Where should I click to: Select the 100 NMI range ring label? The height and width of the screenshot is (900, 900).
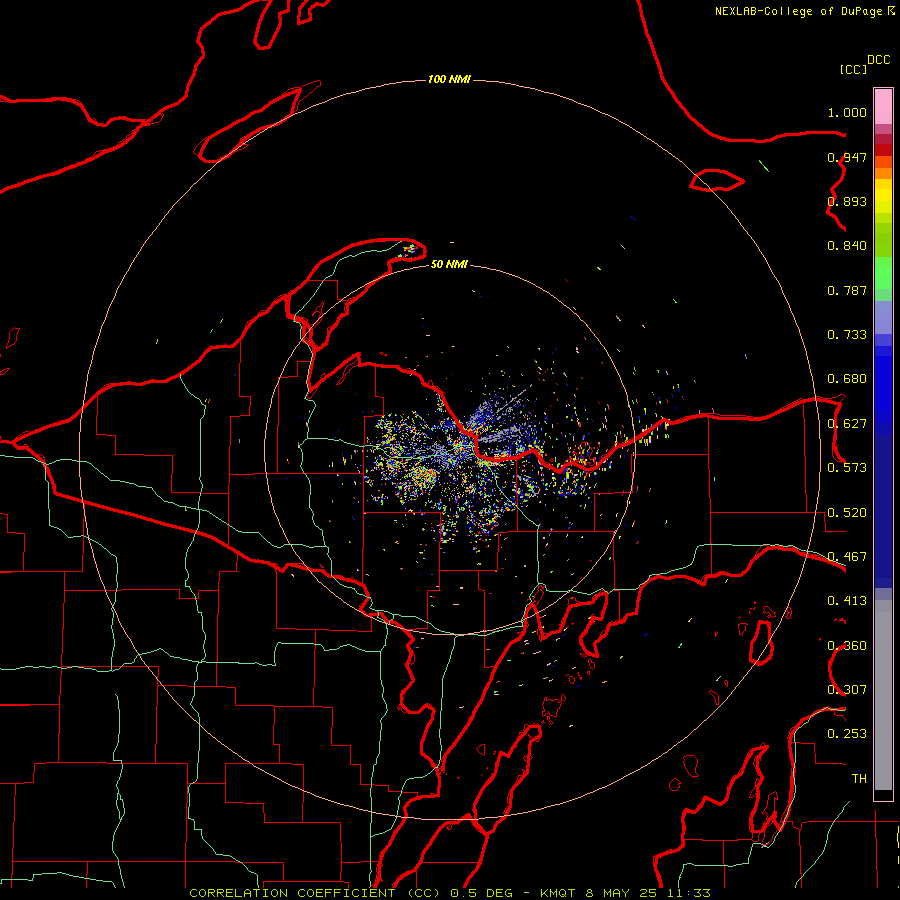click(449, 79)
